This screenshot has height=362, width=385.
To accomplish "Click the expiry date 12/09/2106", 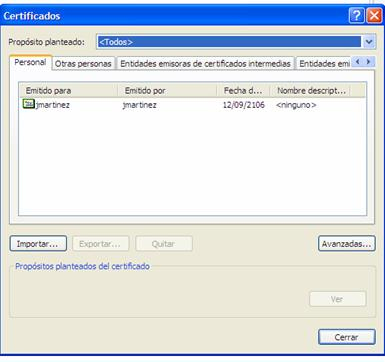I will pyautogui.click(x=244, y=105).
